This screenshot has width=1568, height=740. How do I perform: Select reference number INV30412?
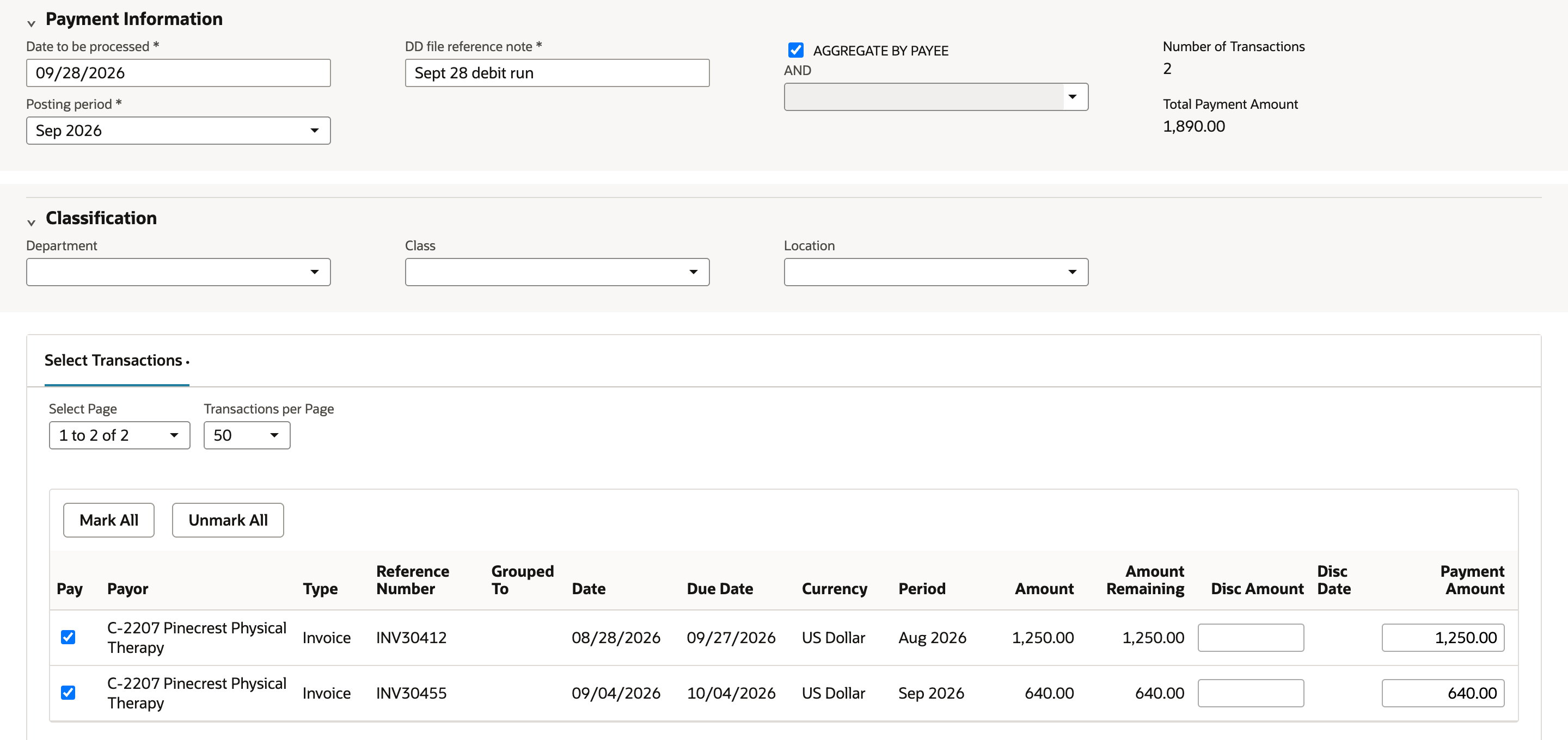pyautogui.click(x=412, y=638)
